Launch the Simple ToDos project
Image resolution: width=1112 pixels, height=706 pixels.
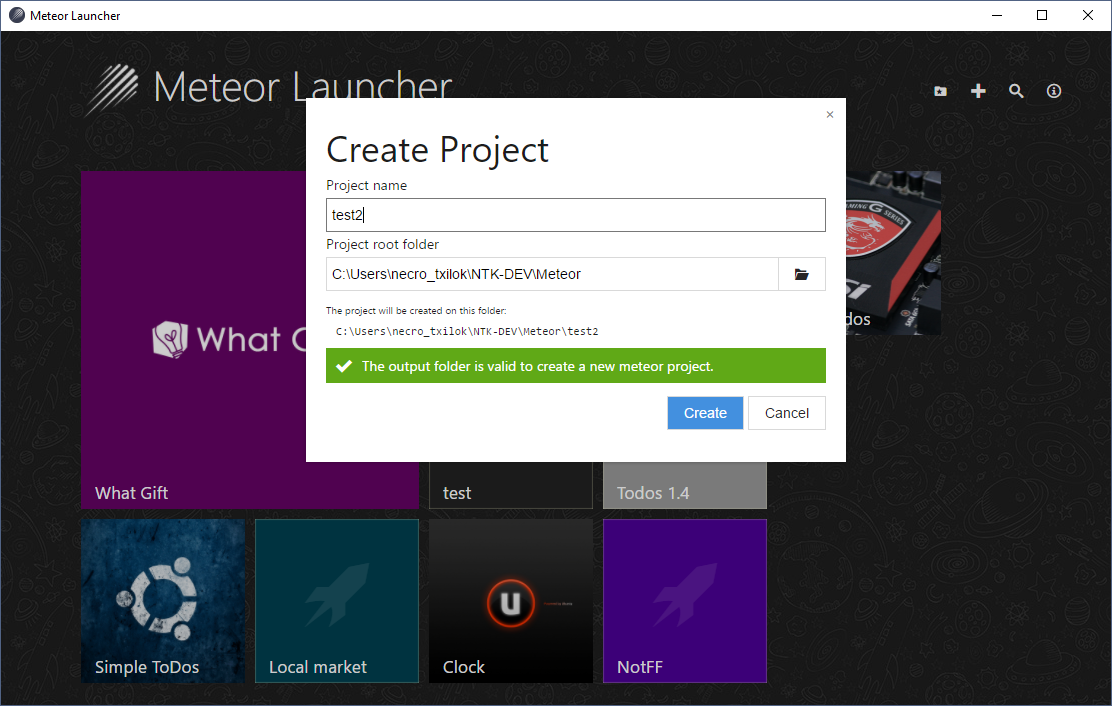tap(162, 601)
